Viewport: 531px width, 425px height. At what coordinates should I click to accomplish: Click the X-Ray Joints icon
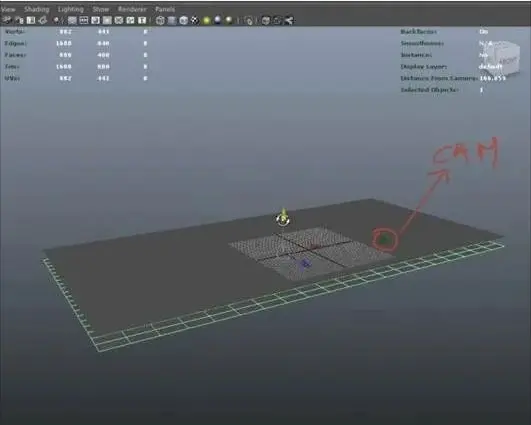289,21
